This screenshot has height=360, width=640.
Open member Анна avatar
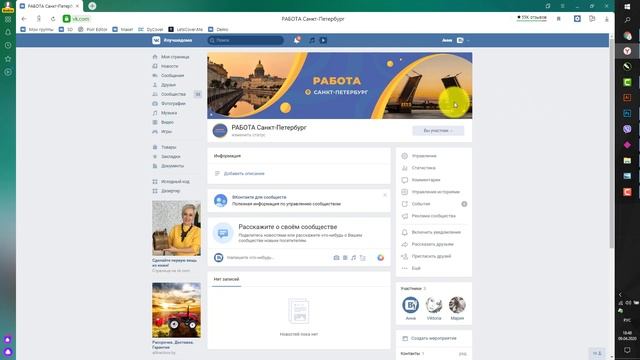tap(411, 305)
